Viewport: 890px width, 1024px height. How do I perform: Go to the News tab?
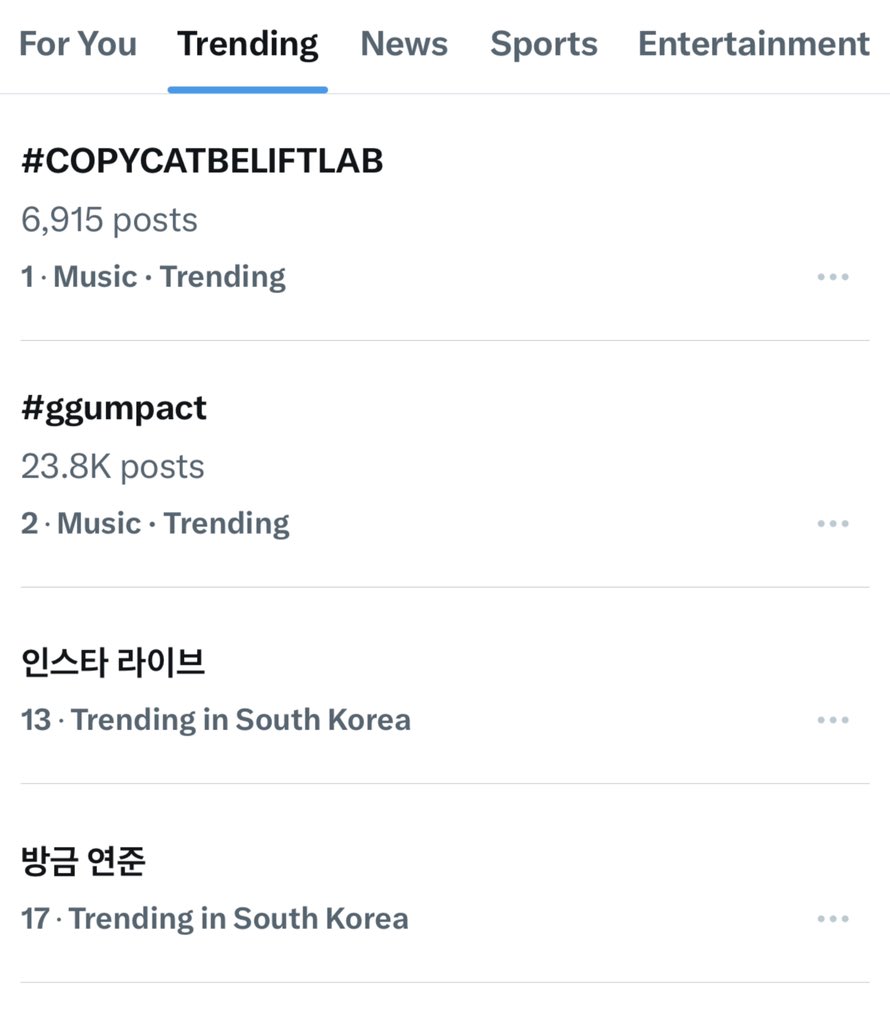[x=404, y=44]
